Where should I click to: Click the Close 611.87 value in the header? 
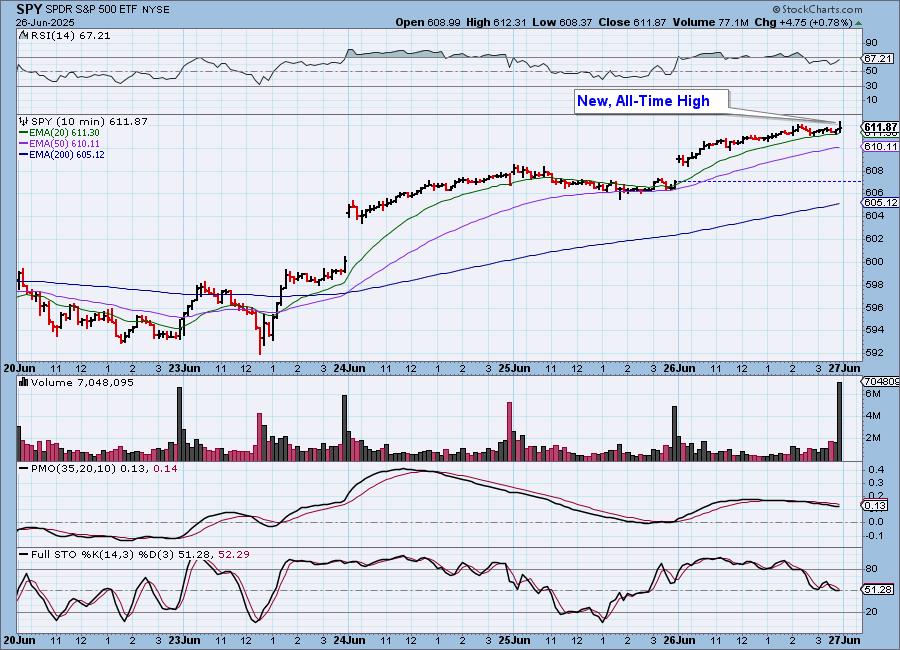[x=632, y=22]
